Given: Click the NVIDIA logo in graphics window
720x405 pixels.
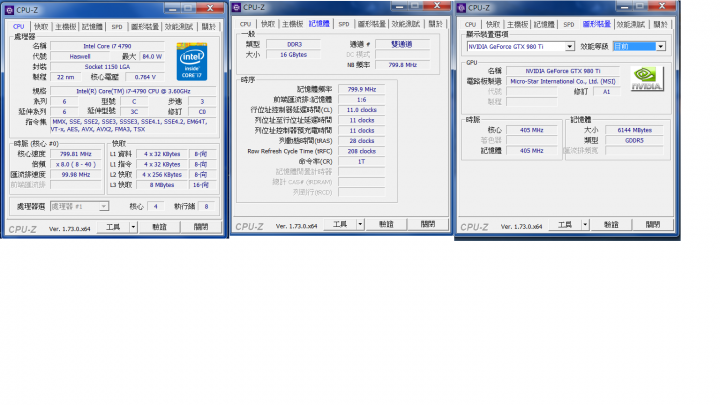Looking at the screenshot, I should click(x=647, y=79).
